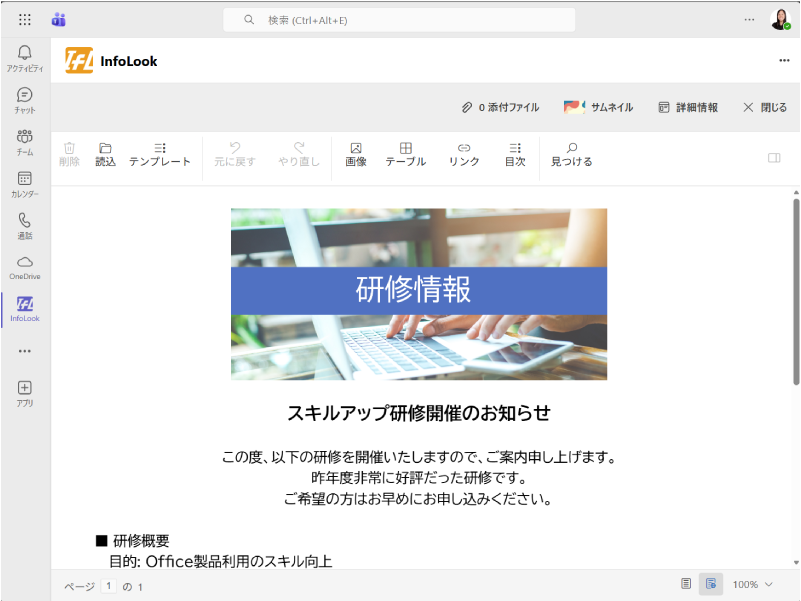Add a hyperlink with リンク tool
The width and height of the screenshot is (801, 601).
pos(464,154)
